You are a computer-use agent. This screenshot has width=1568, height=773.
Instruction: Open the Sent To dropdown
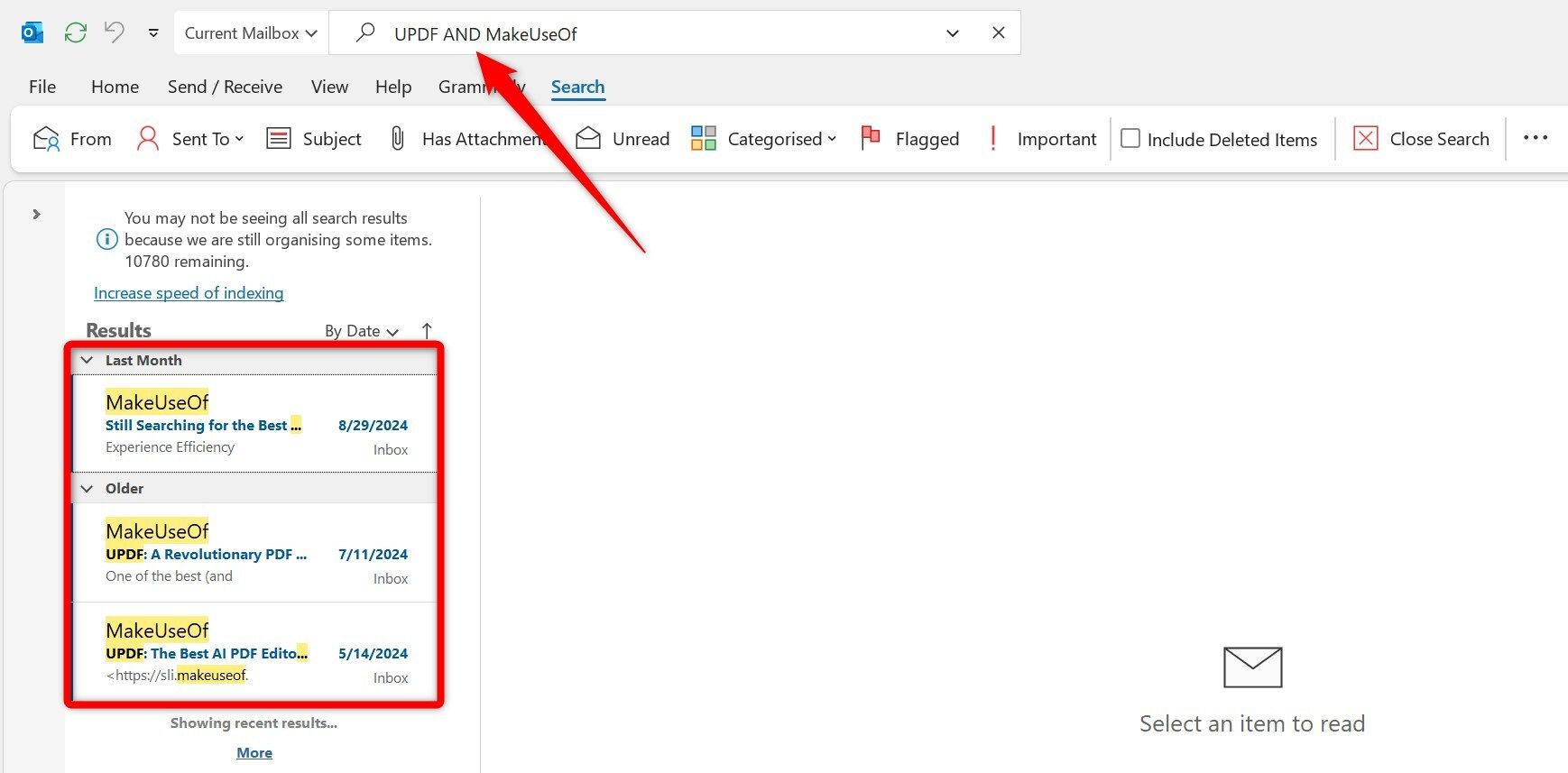[x=190, y=139]
